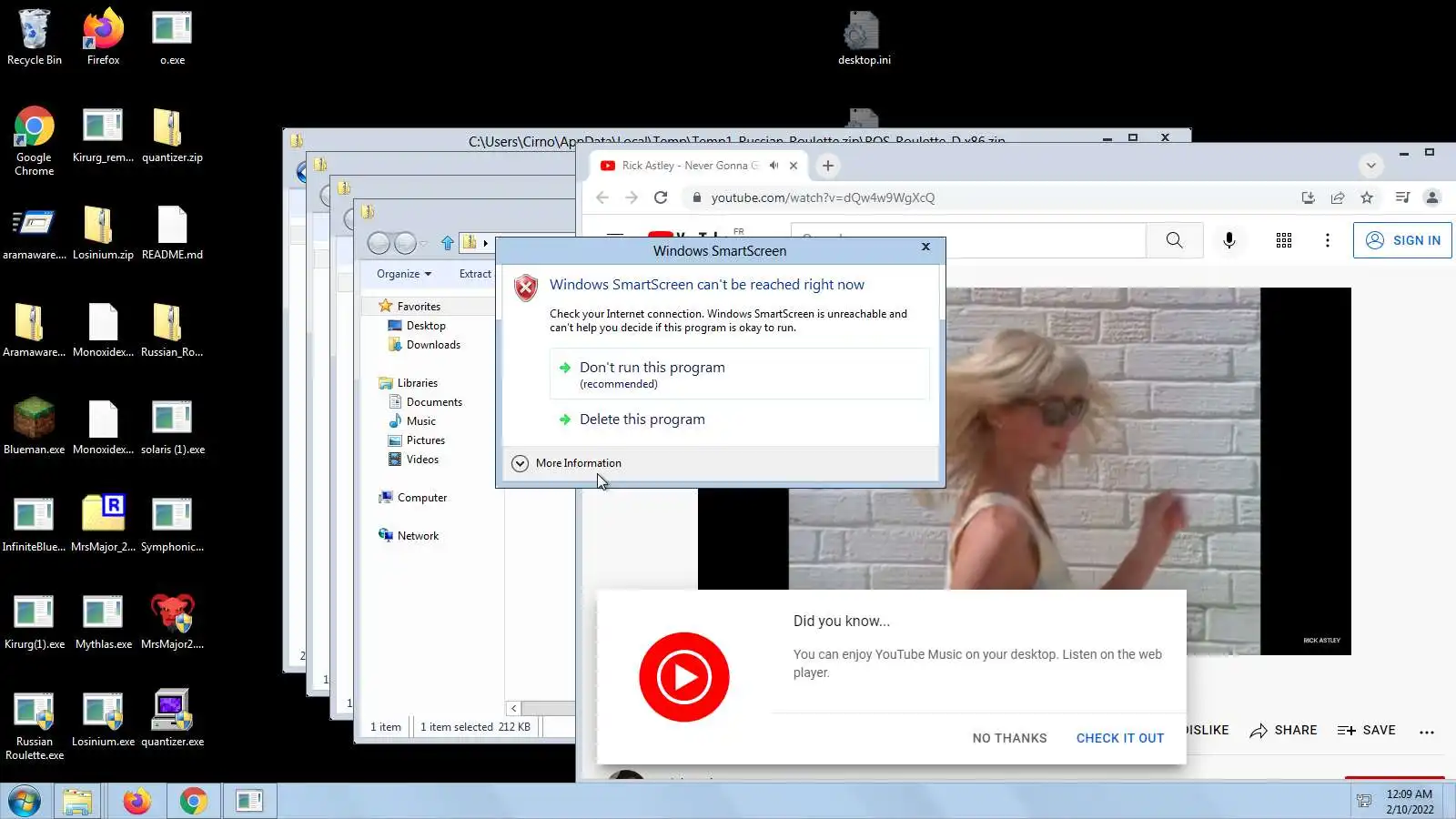Open the Recycle Bin desktop icon

(35, 37)
